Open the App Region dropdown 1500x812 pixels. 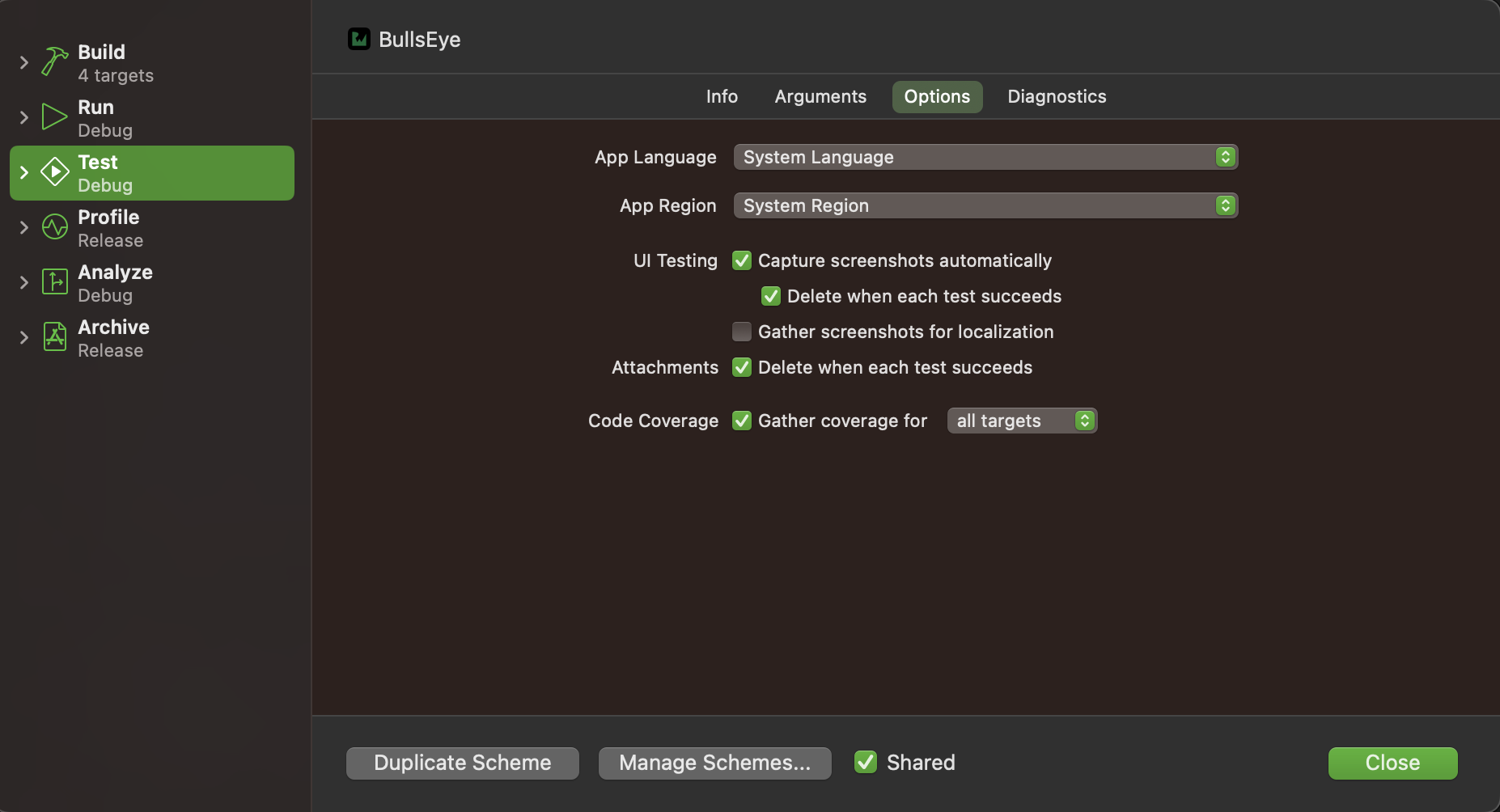pyautogui.click(x=985, y=205)
